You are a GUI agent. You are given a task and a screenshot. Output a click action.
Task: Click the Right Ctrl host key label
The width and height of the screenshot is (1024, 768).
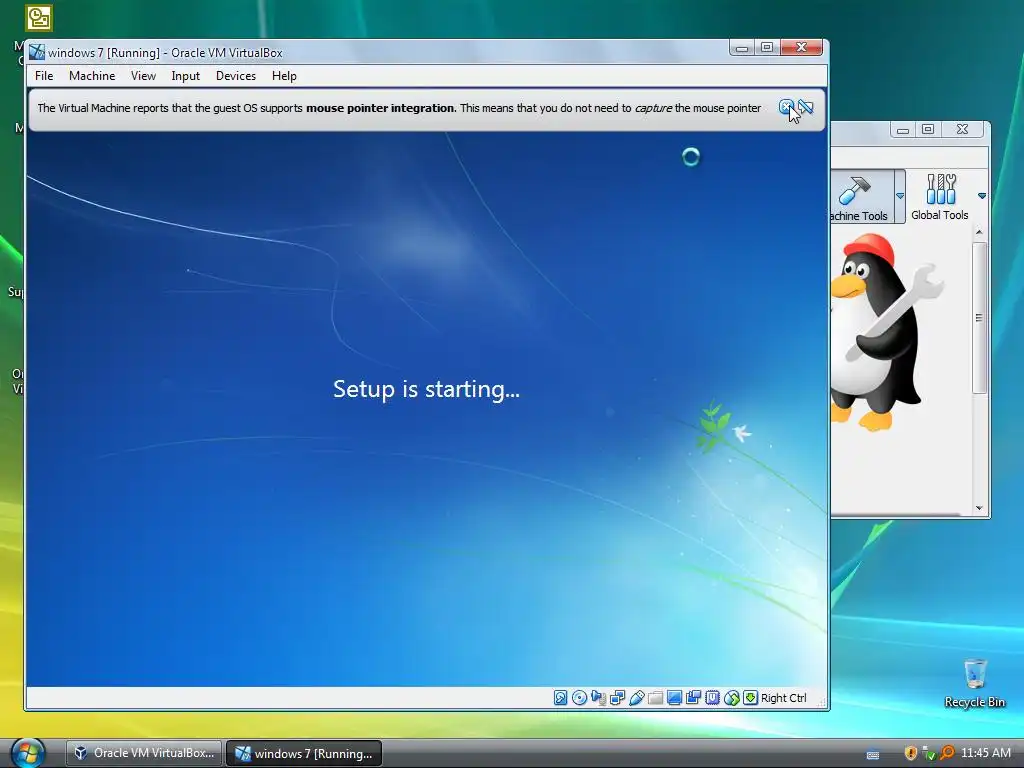pos(784,698)
